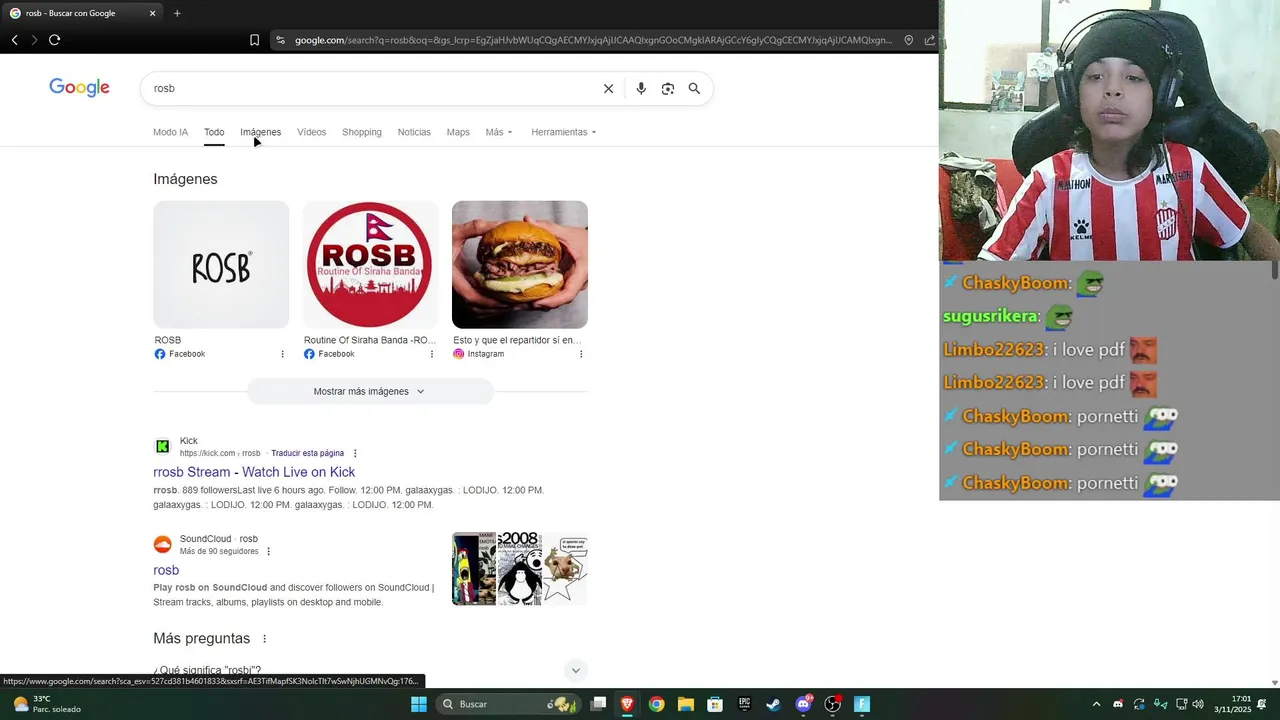Open Google Lens image search icon
Viewport: 1280px width, 720px height.
(668, 89)
